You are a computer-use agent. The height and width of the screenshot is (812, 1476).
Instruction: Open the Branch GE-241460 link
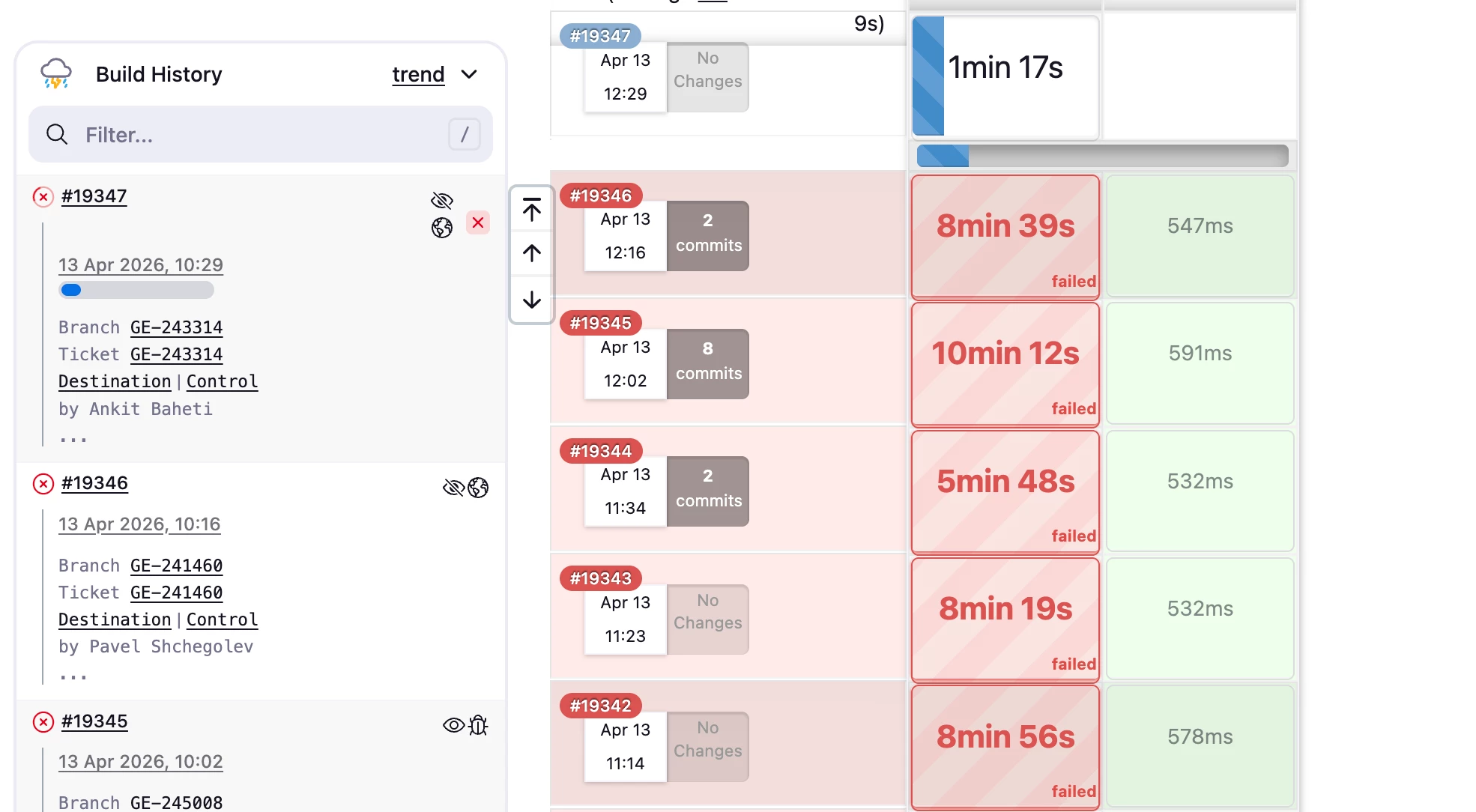tap(176, 566)
